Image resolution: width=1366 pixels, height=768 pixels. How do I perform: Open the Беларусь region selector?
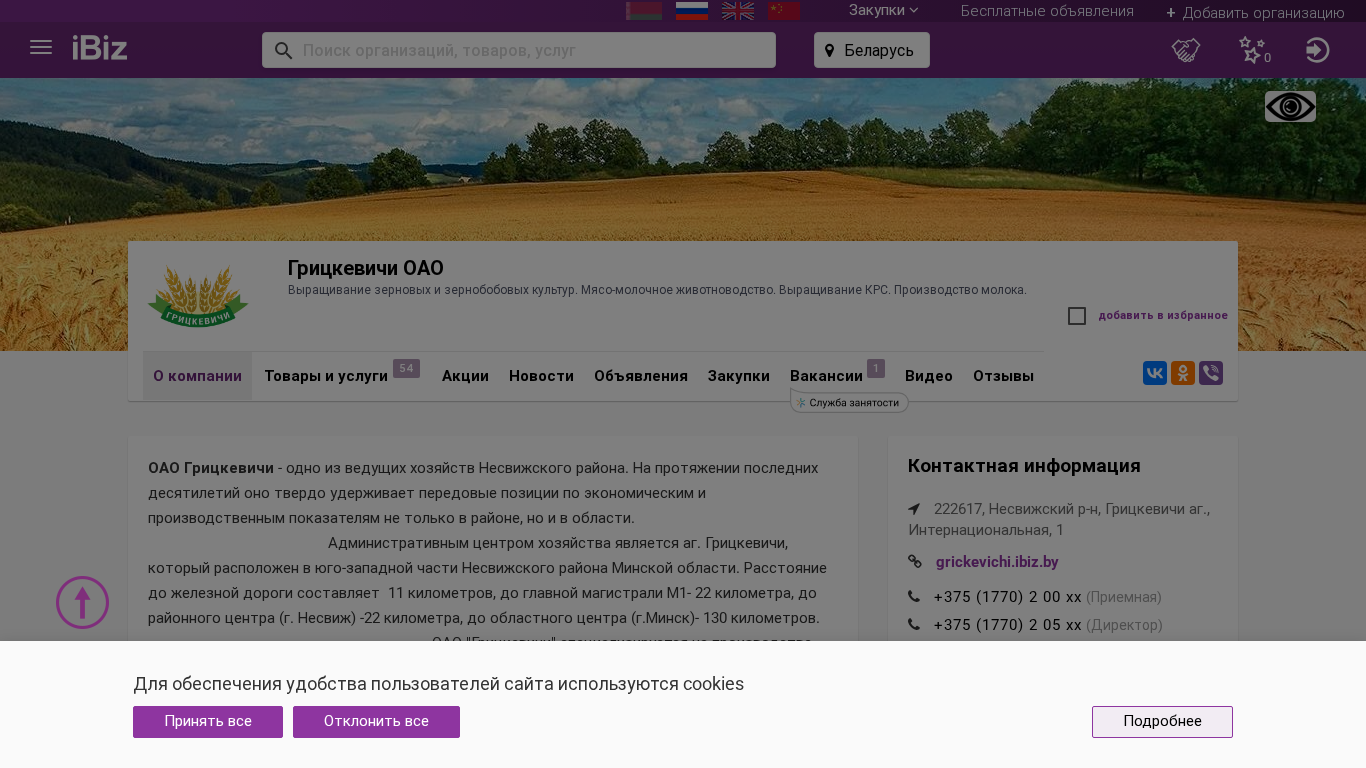(x=872, y=50)
